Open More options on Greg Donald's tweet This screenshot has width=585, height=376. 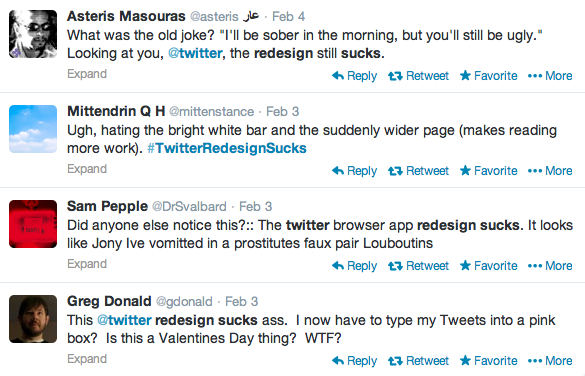[550, 361]
